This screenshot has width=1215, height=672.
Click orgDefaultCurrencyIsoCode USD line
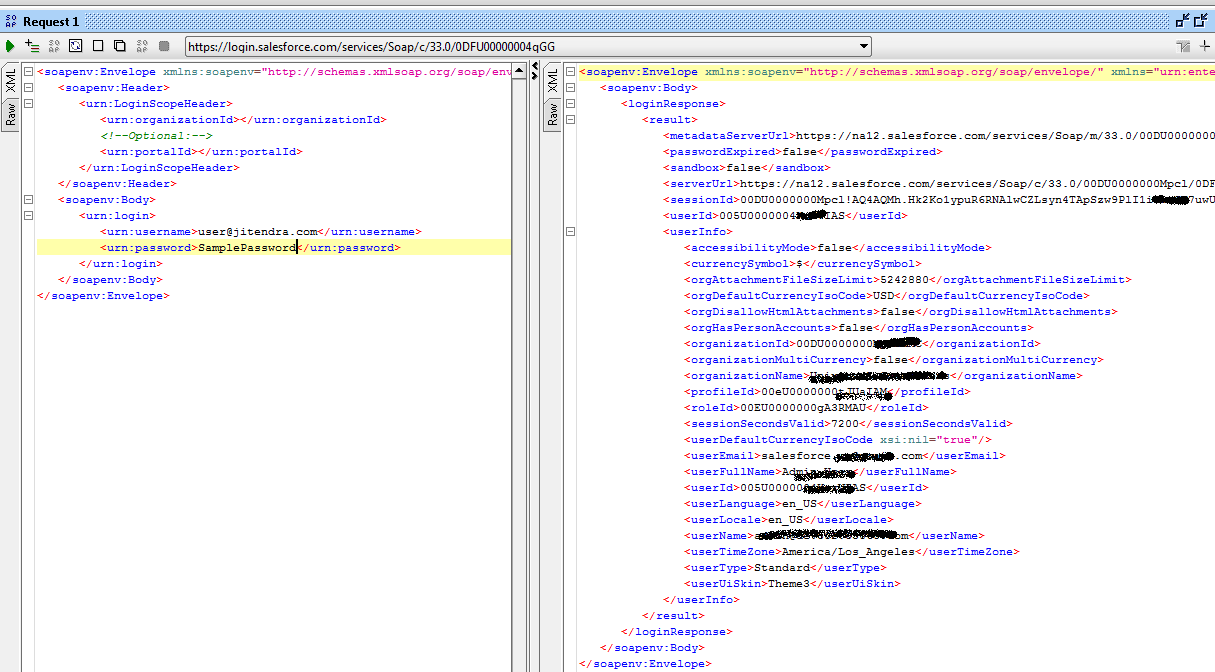click(x=887, y=296)
